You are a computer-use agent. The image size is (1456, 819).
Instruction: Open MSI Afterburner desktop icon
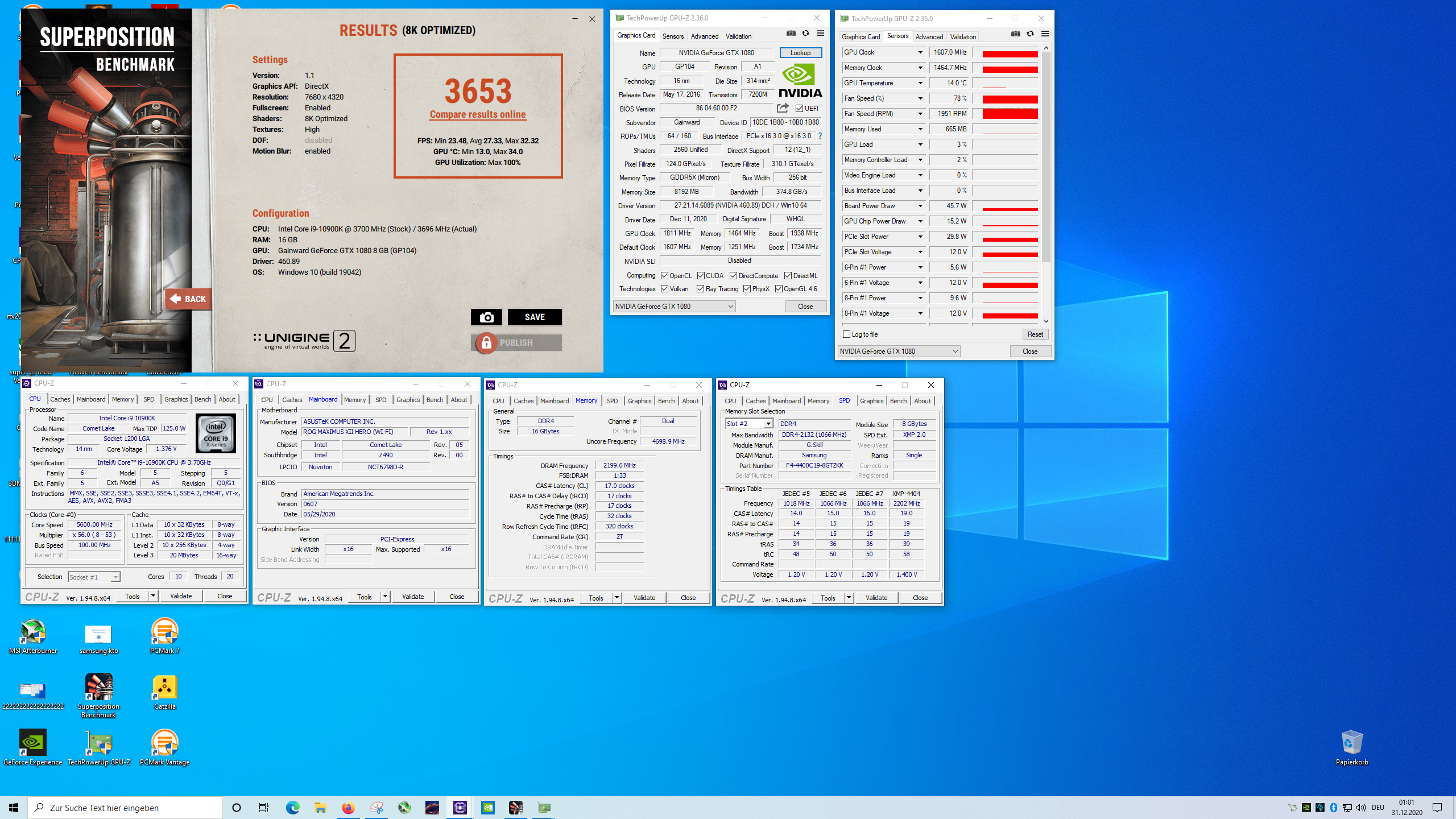(x=33, y=636)
